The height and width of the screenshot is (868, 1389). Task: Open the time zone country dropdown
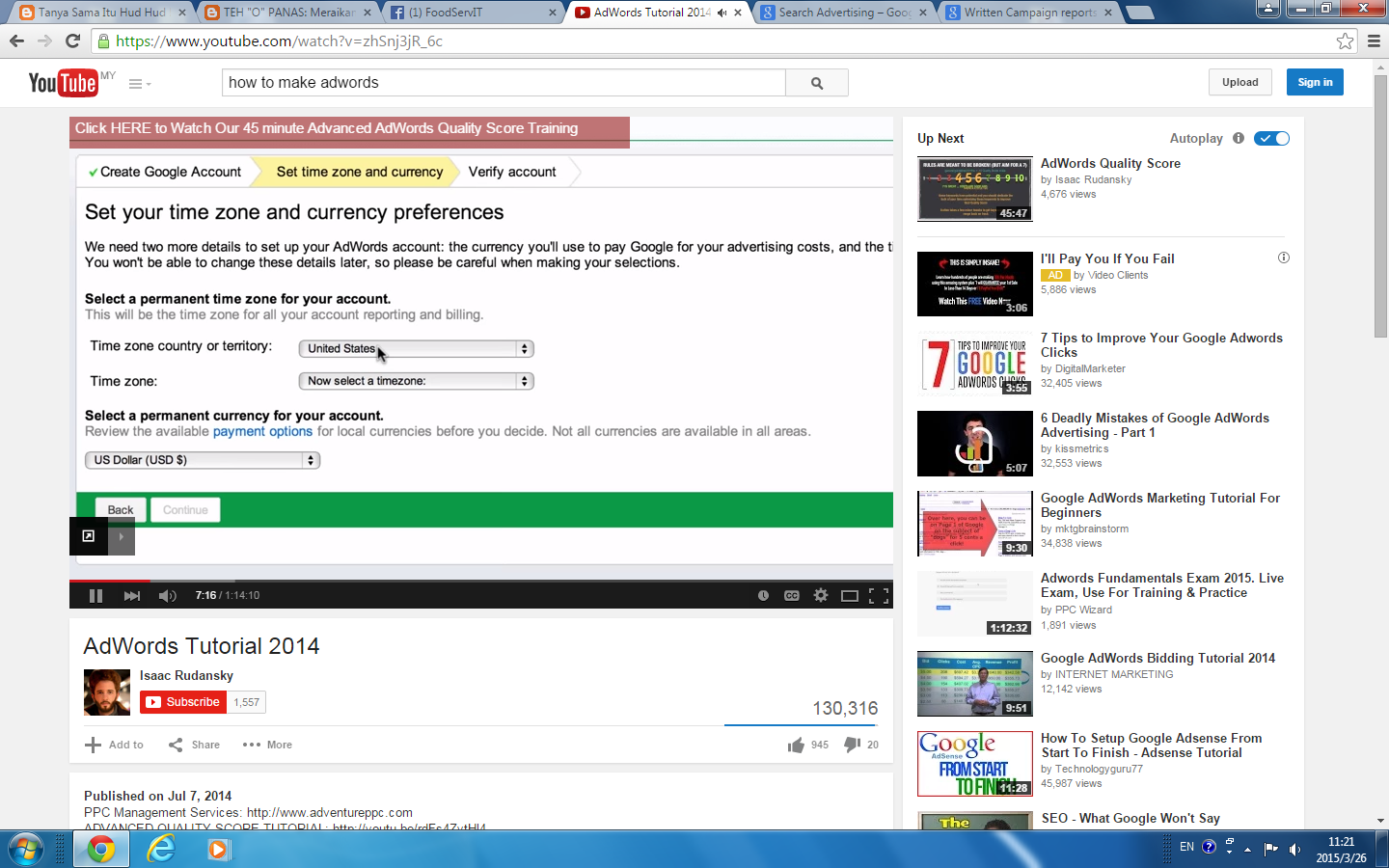tap(416, 349)
